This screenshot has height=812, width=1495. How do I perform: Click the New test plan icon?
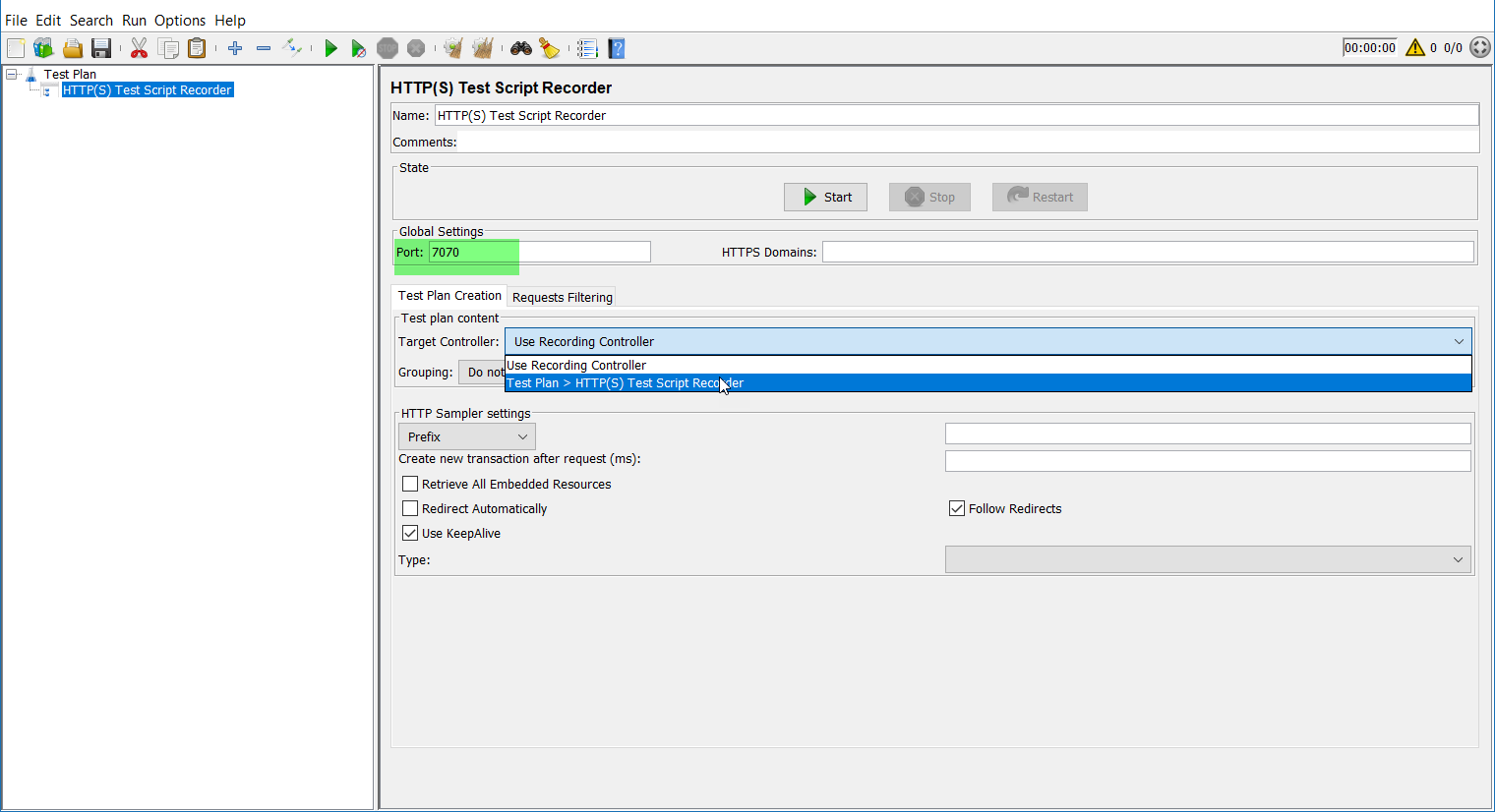click(16, 48)
